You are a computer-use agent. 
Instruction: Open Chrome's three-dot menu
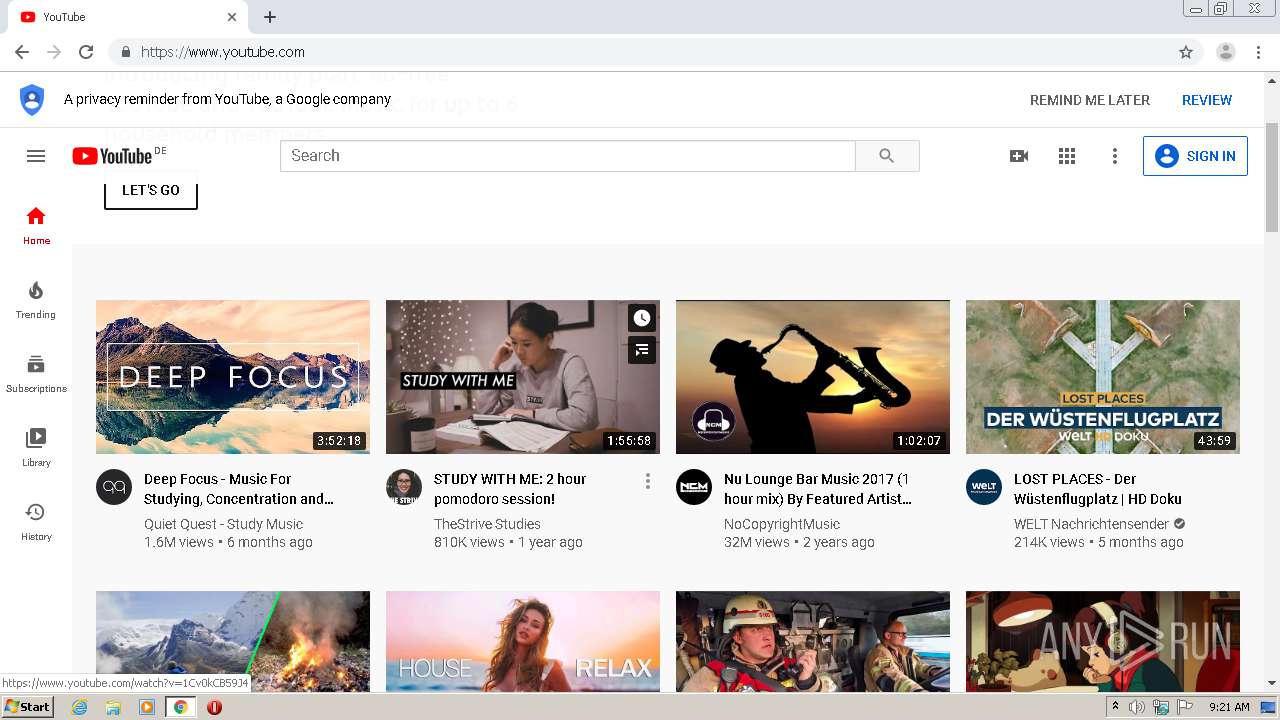pos(1258,52)
